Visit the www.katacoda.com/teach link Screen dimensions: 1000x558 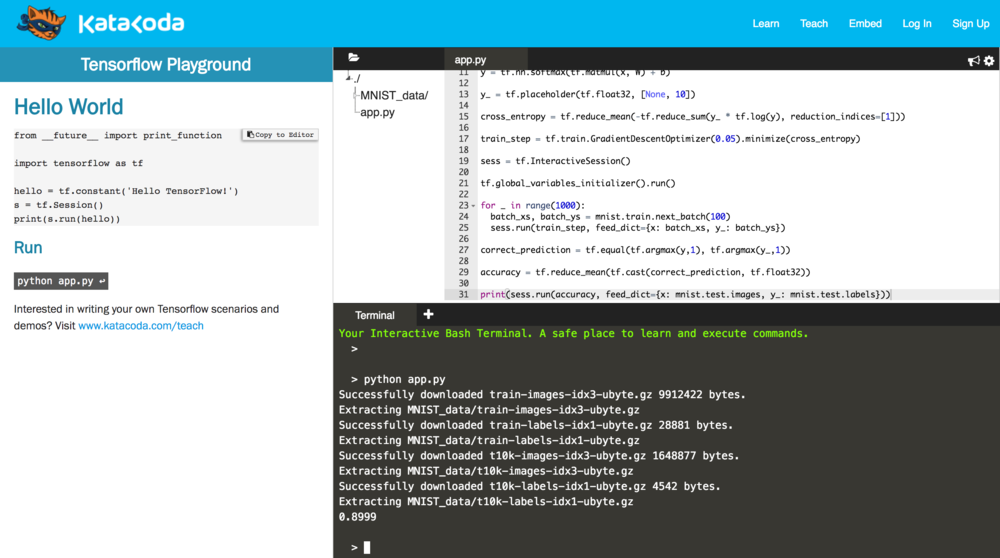pos(141,325)
